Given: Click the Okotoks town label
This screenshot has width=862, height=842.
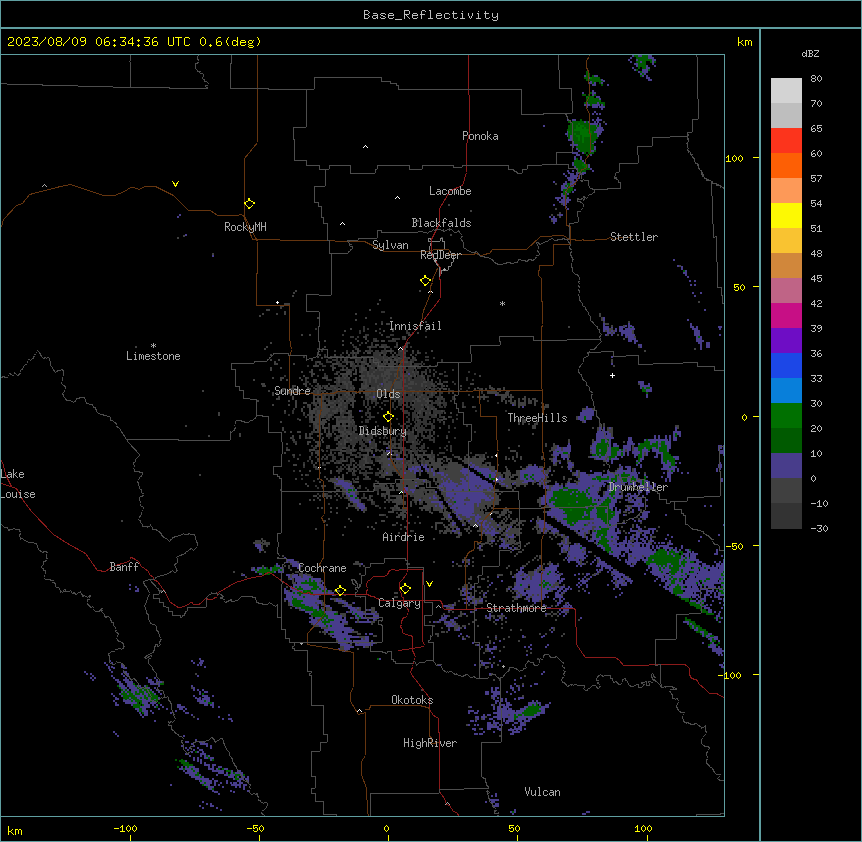Looking at the screenshot, I should (412, 700).
